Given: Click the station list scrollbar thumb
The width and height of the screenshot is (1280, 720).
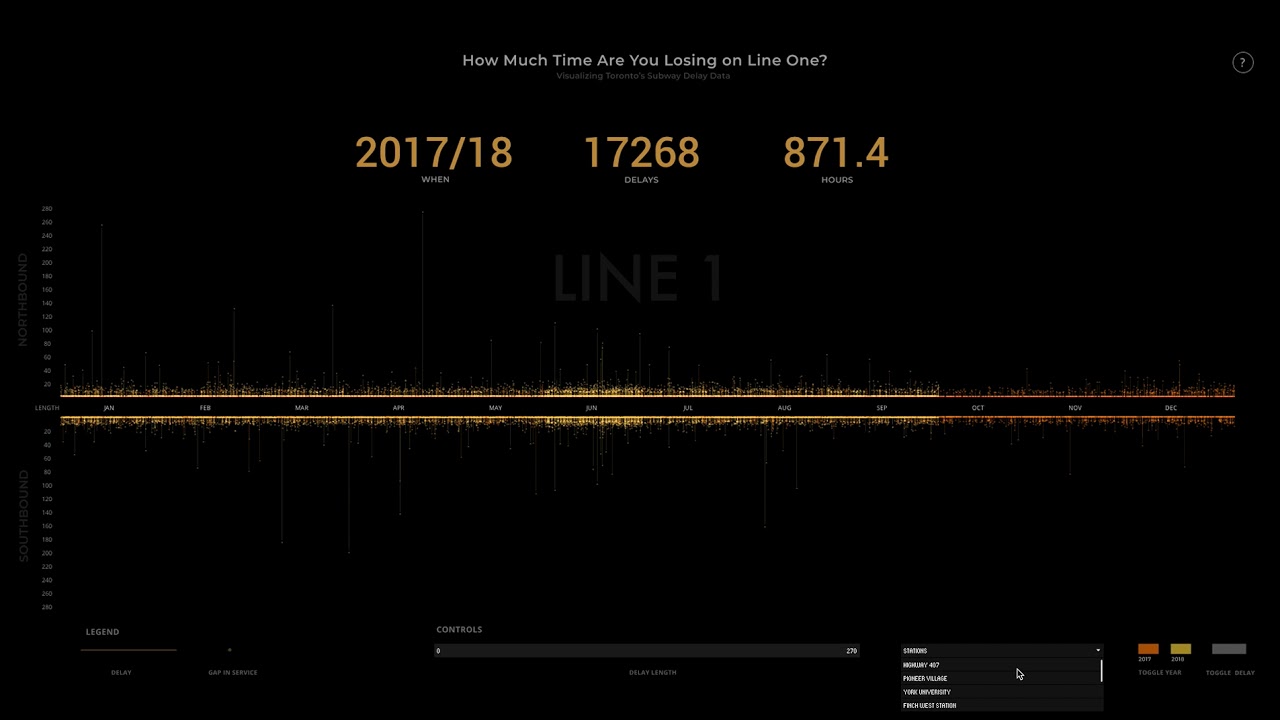Looking at the screenshot, I should point(1101,670).
